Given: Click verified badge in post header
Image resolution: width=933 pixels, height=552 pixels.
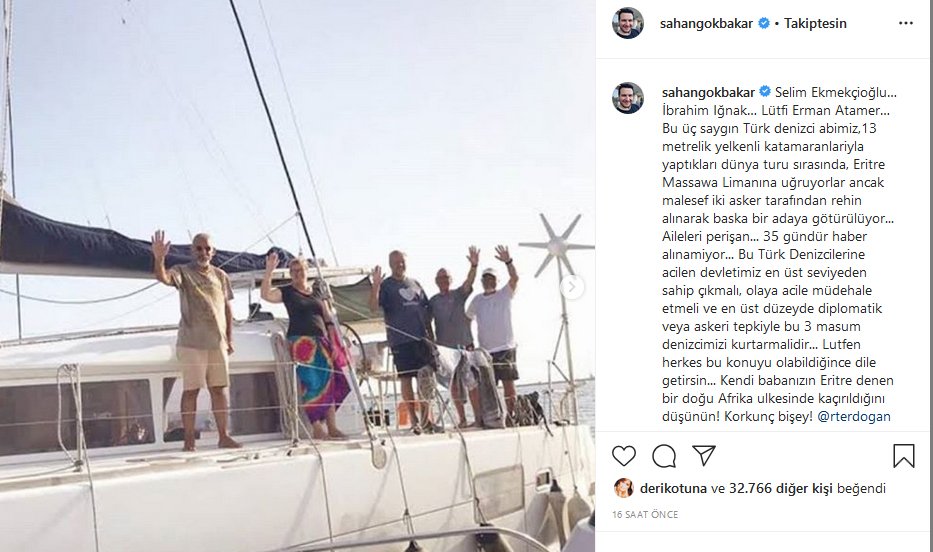Looking at the screenshot, I should tap(764, 23).
